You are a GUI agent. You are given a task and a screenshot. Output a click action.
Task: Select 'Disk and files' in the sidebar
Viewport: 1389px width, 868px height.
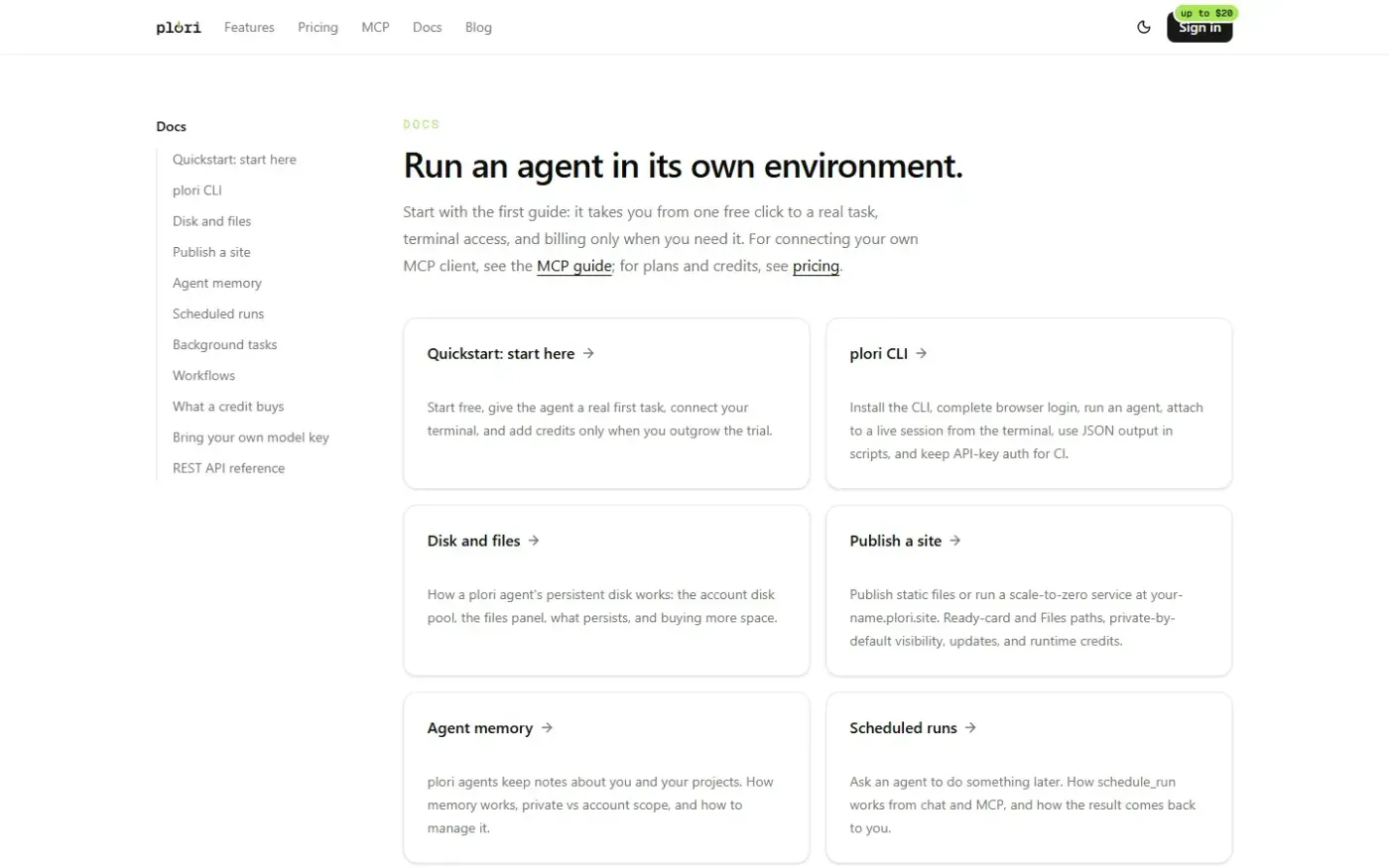click(x=211, y=221)
